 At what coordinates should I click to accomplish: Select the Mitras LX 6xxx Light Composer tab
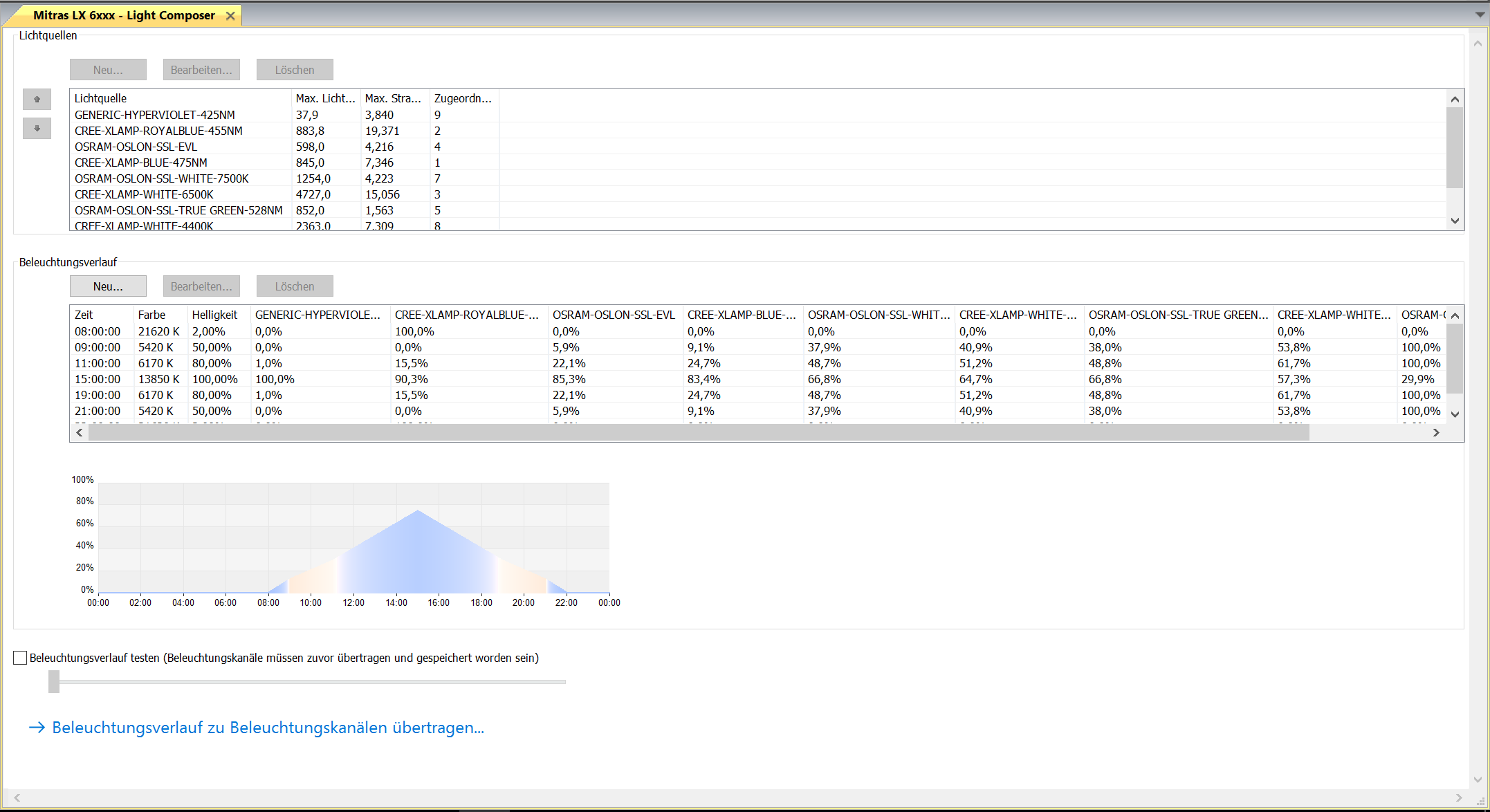coord(124,15)
